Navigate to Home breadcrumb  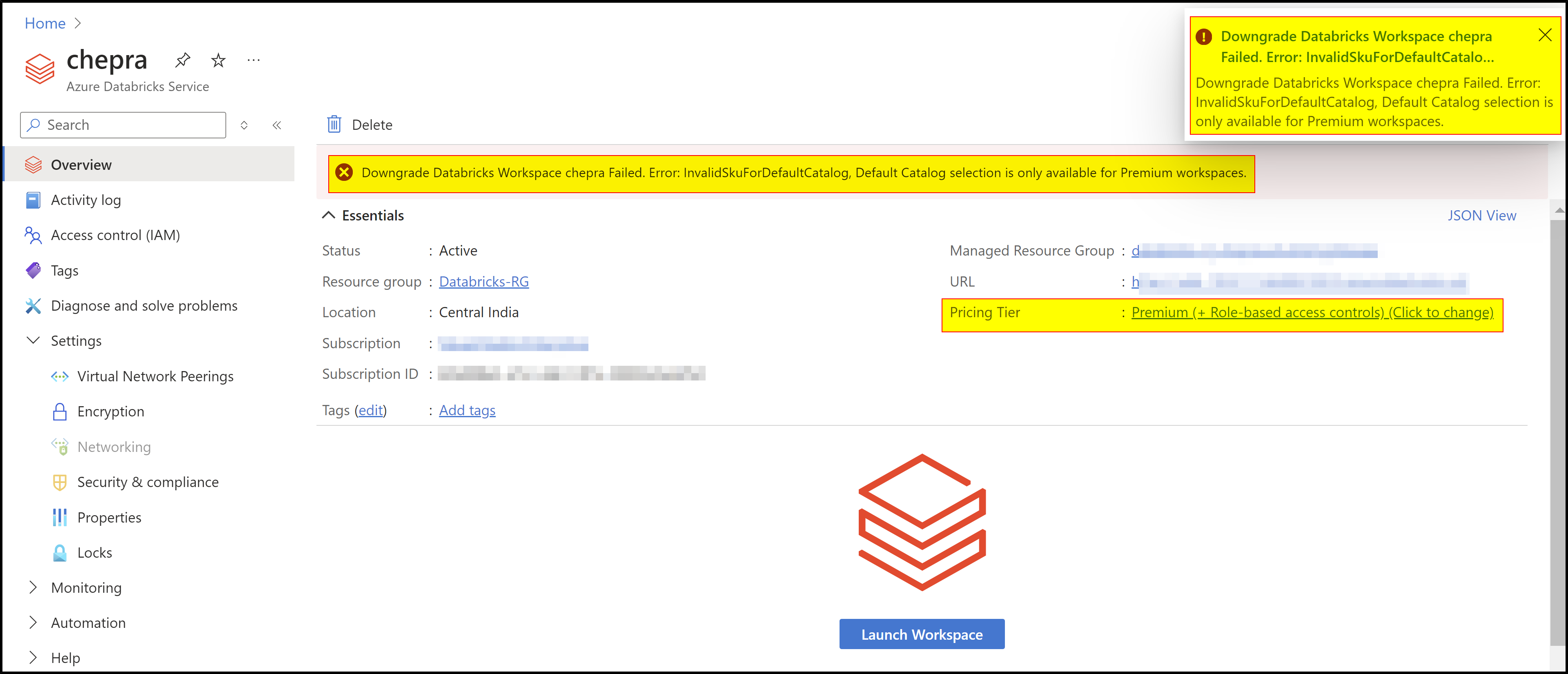coord(45,23)
